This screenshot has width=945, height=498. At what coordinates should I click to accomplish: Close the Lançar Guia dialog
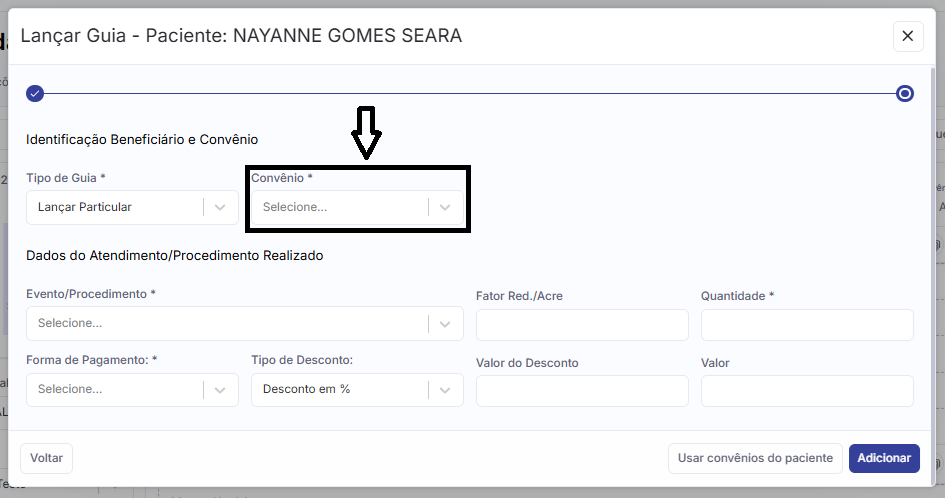907,36
